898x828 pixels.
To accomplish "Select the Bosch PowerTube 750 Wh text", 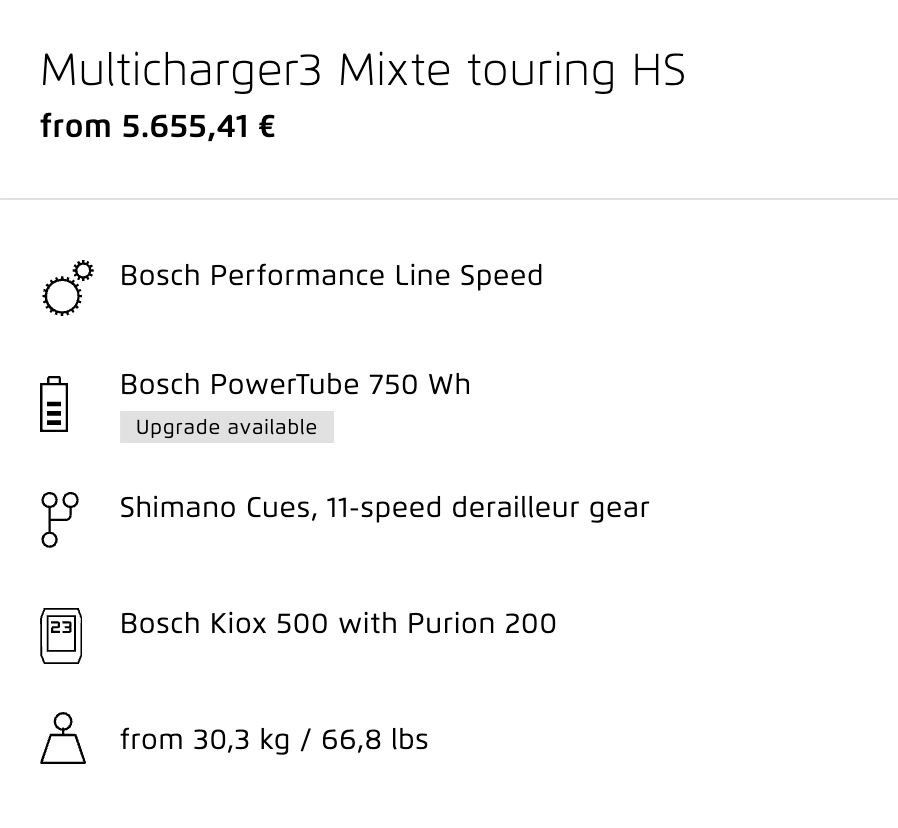I will [295, 384].
